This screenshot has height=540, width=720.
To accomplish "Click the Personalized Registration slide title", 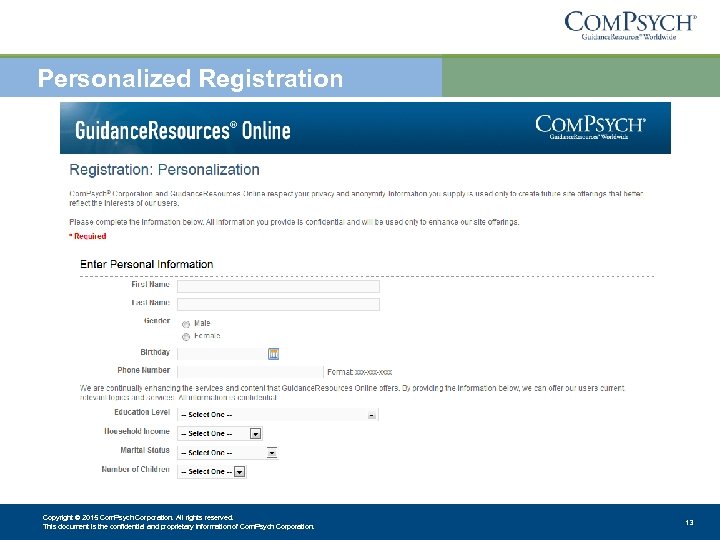I will (x=190, y=78).
